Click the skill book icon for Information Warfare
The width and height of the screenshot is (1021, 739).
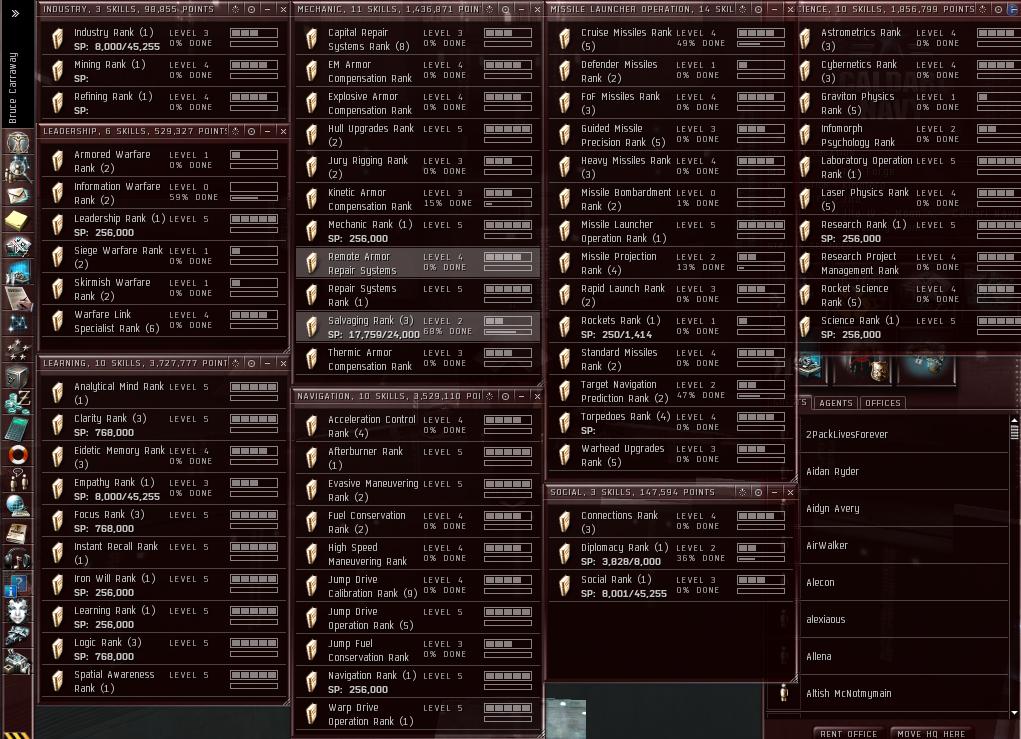[x=57, y=193]
